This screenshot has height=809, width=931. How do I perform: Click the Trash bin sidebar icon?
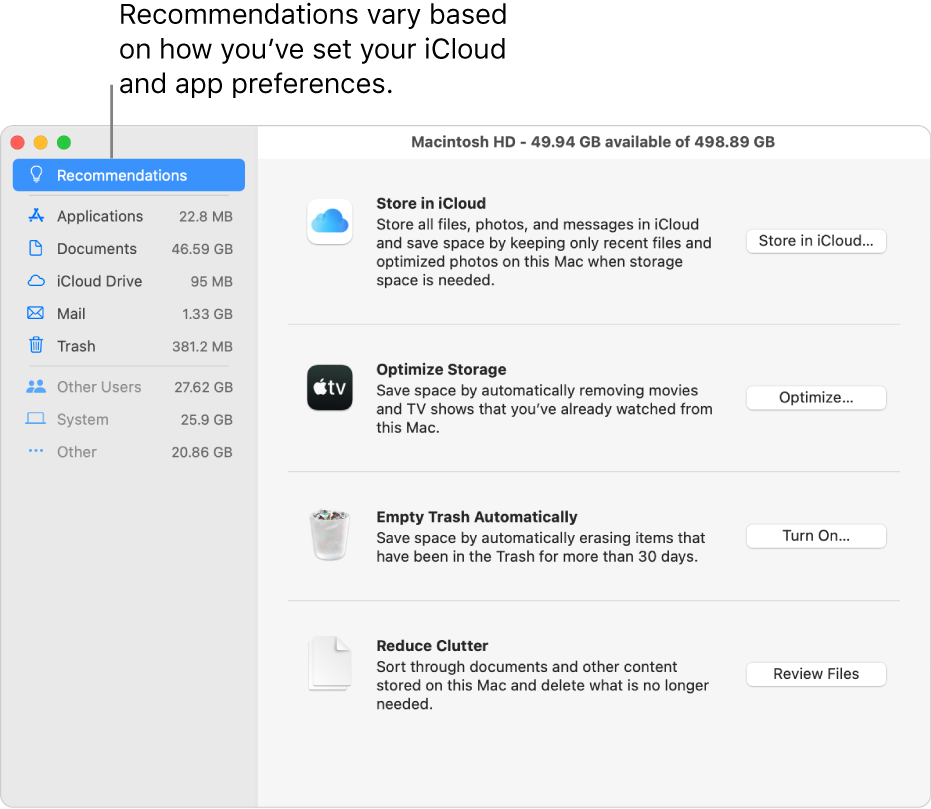coord(36,345)
